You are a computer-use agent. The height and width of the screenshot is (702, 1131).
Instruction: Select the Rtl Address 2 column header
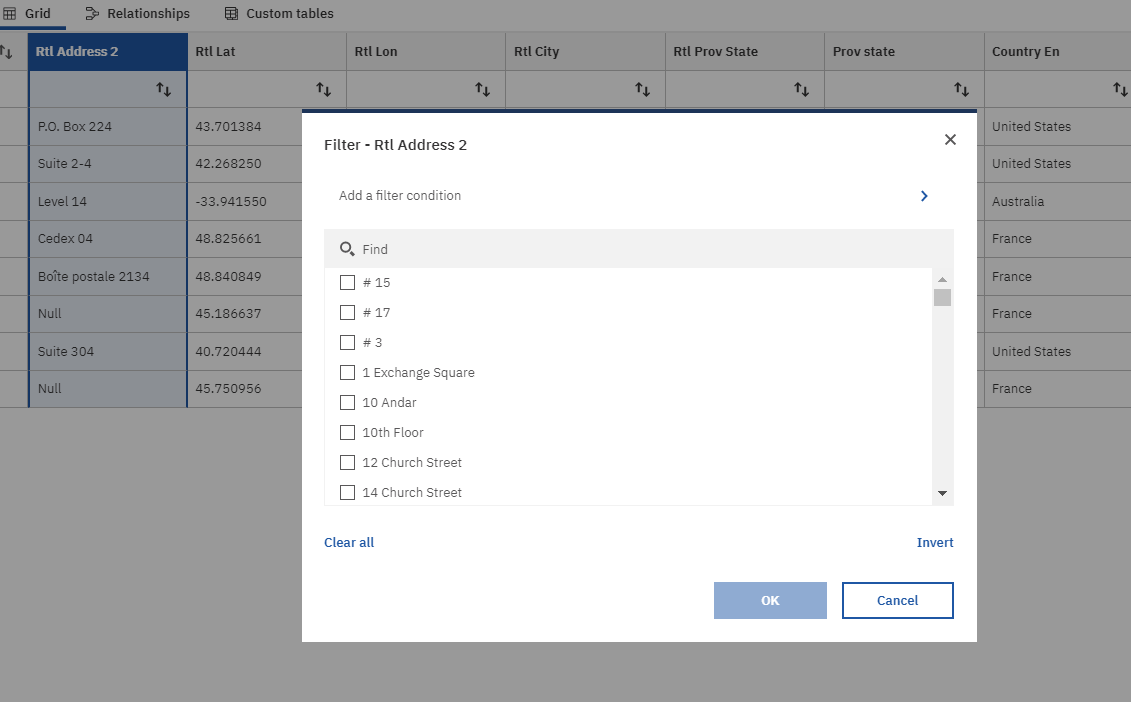pos(108,51)
